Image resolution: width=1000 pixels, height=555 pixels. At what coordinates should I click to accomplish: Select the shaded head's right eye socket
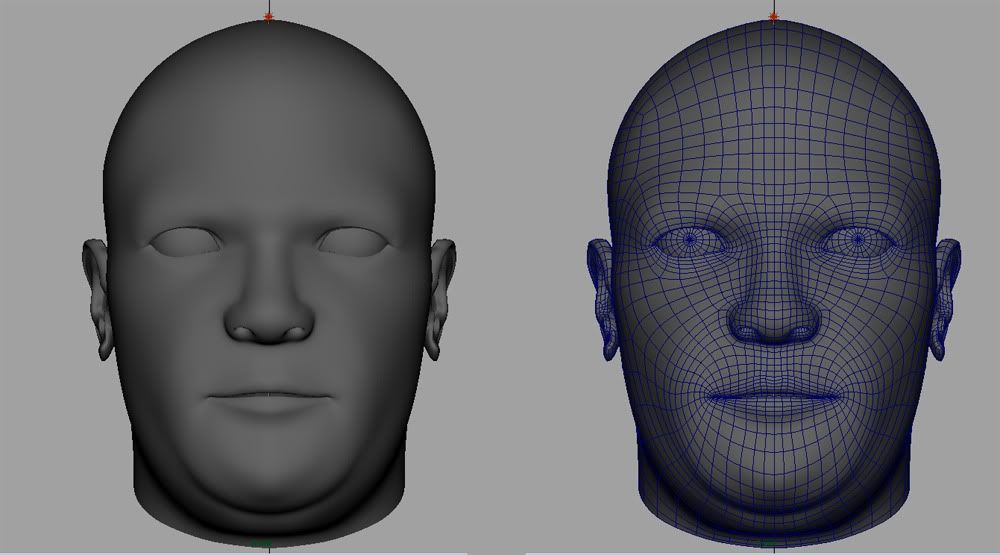pyautogui.click(x=352, y=240)
